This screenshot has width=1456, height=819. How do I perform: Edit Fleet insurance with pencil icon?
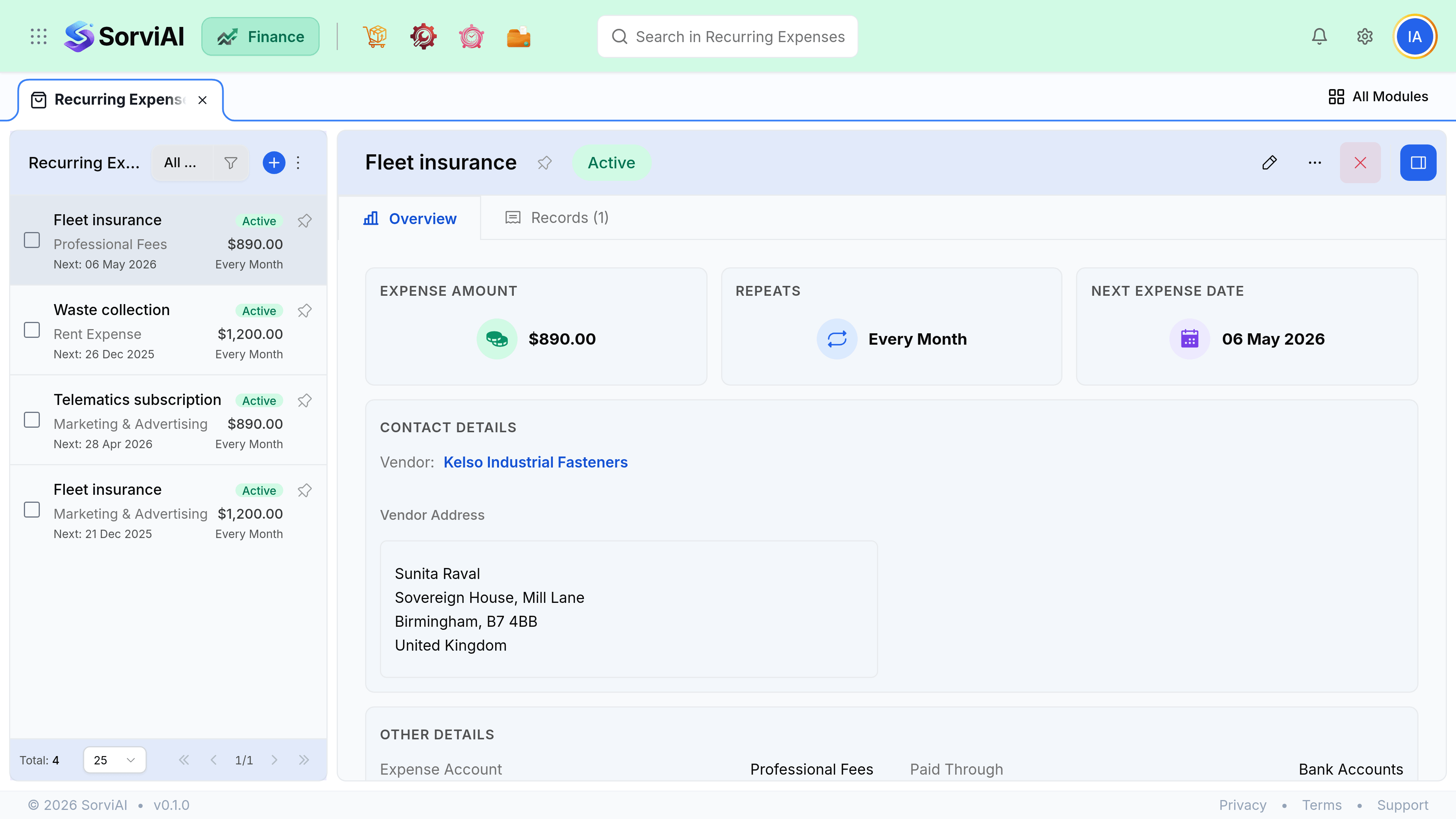[x=1269, y=163]
